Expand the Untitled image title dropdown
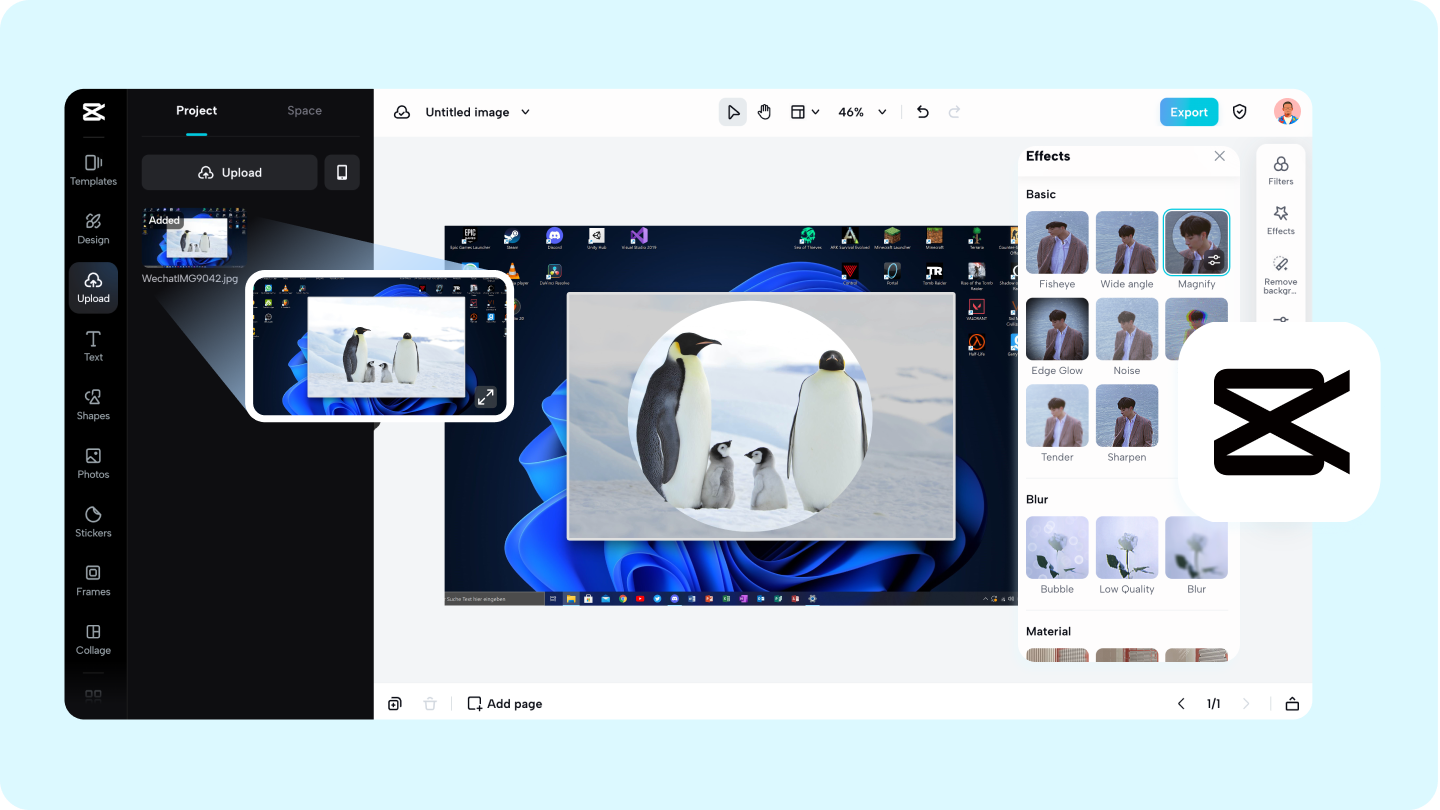 [x=524, y=112]
